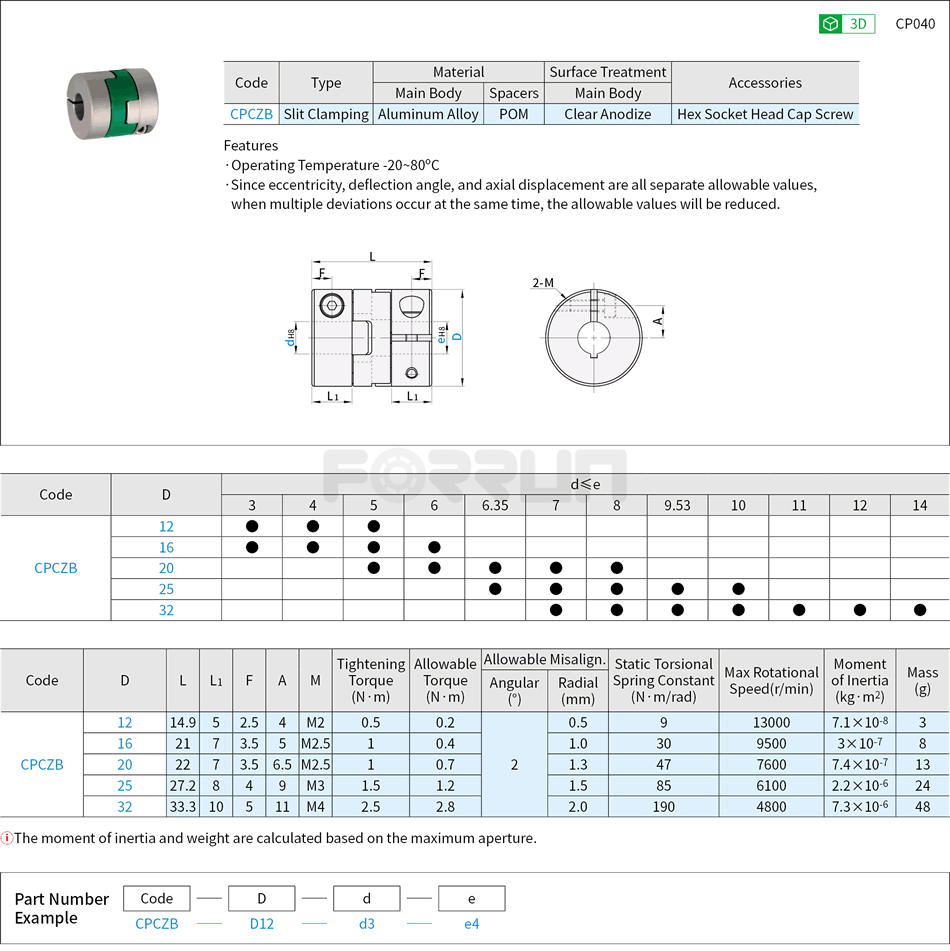The width and height of the screenshot is (950, 951).
Task: Click the dot for D12 with bore 3
Action: click(252, 526)
